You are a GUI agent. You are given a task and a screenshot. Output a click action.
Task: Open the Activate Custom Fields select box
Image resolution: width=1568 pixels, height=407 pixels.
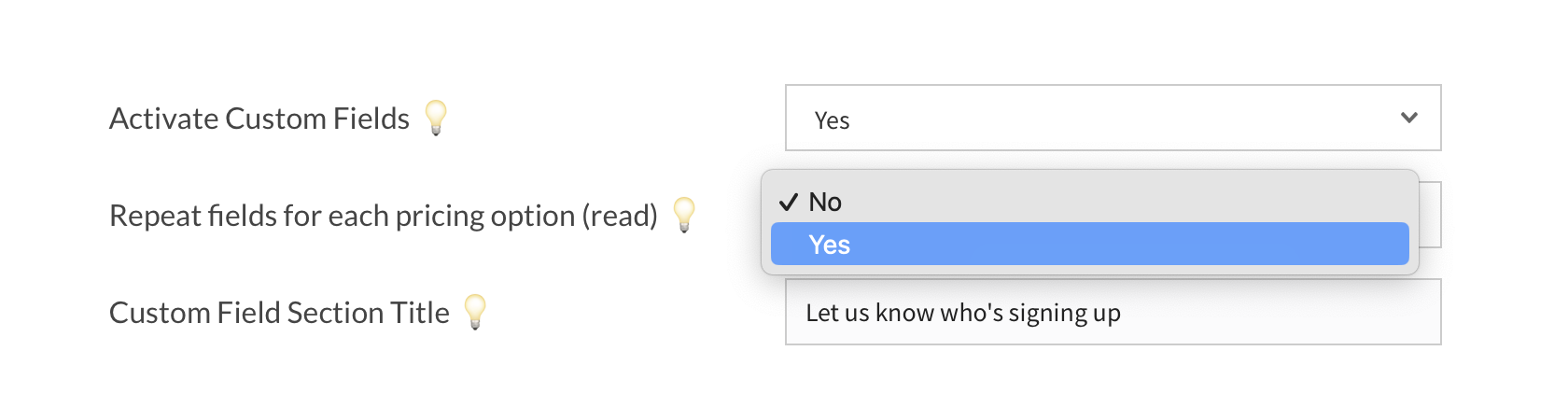[x=1113, y=118]
